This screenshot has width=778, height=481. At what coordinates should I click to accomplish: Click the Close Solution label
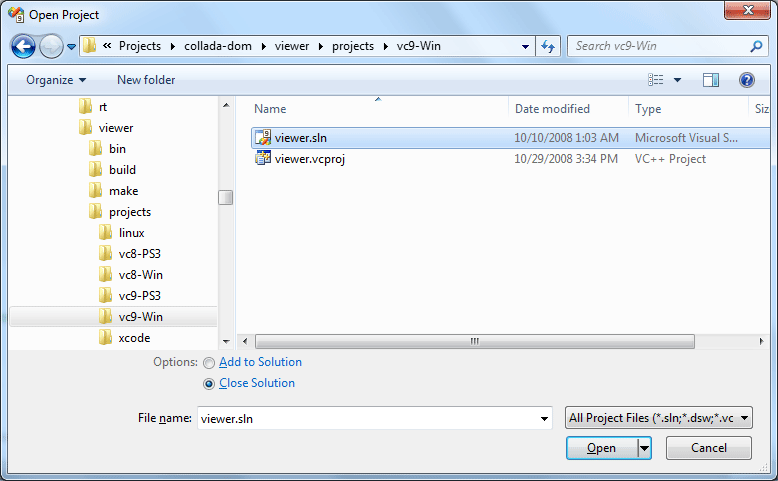coord(257,383)
